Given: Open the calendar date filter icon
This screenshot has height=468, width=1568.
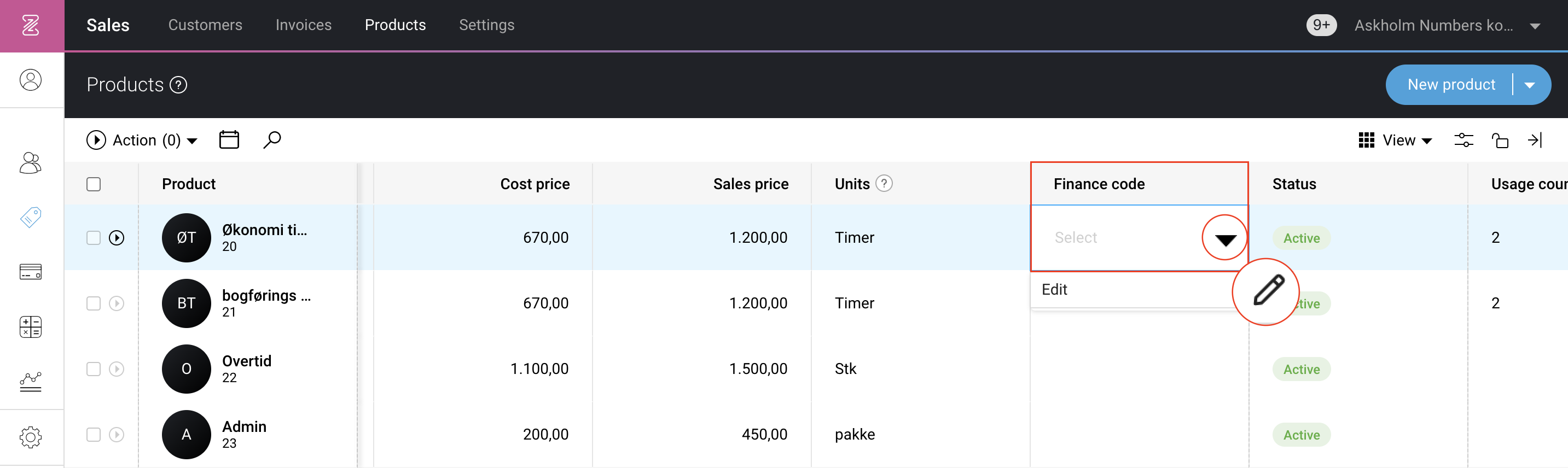Looking at the screenshot, I should click(x=229, y=140).
